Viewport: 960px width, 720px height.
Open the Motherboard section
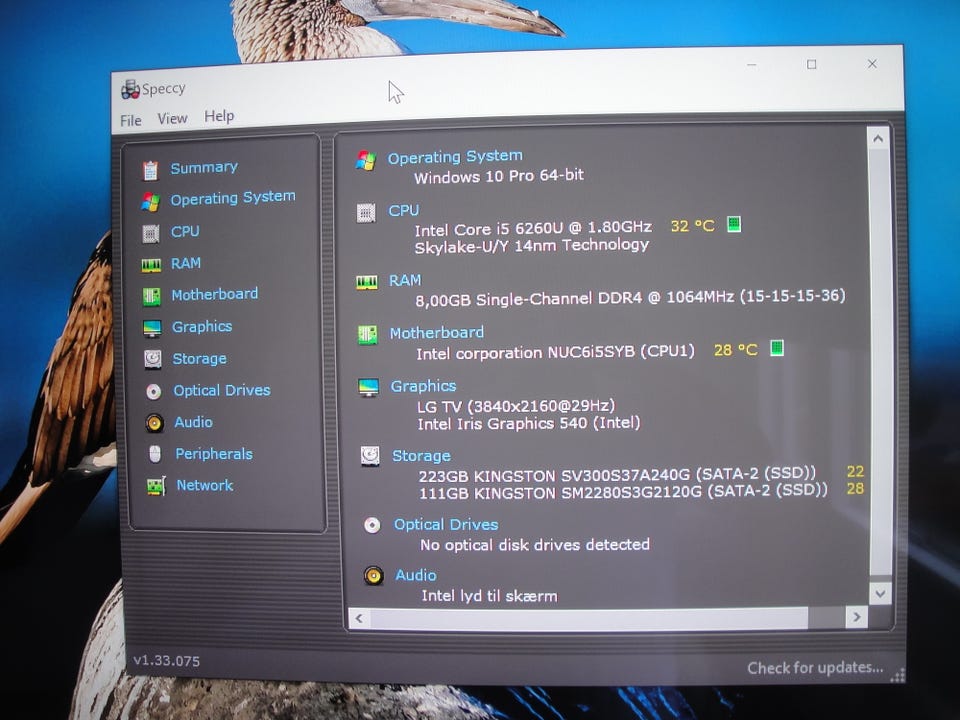coord(214,294)
